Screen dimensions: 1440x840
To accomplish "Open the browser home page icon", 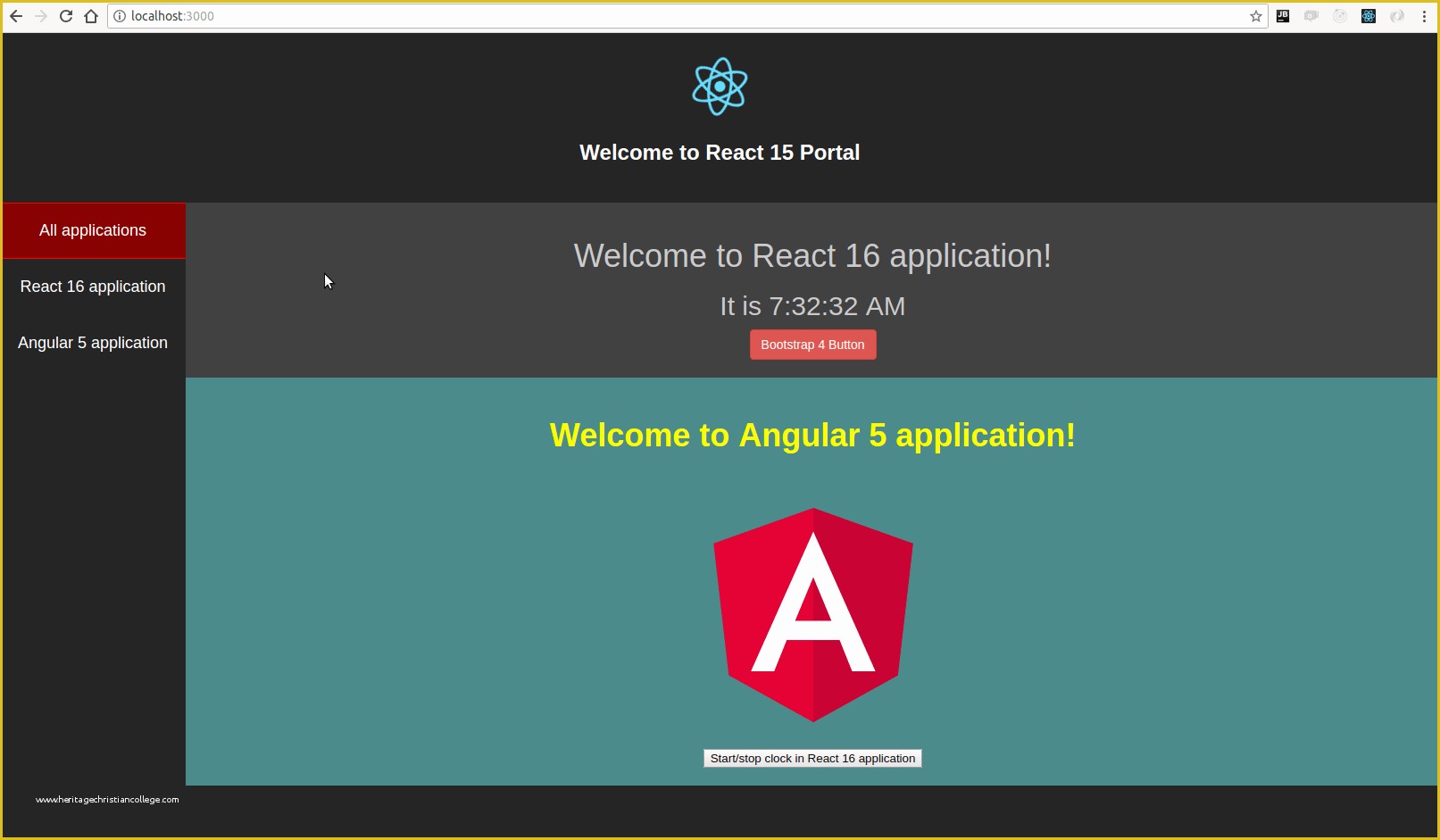I will [91, 16].
